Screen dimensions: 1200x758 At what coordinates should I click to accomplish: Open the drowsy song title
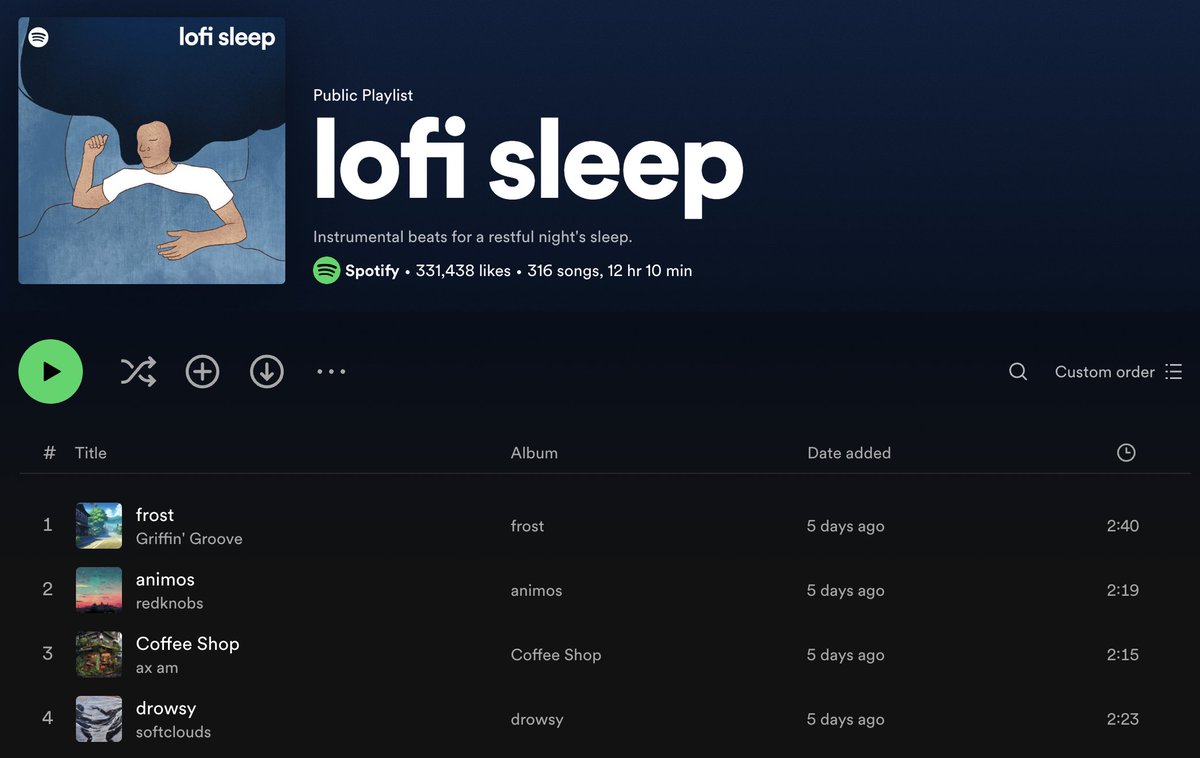coord(166,708)
